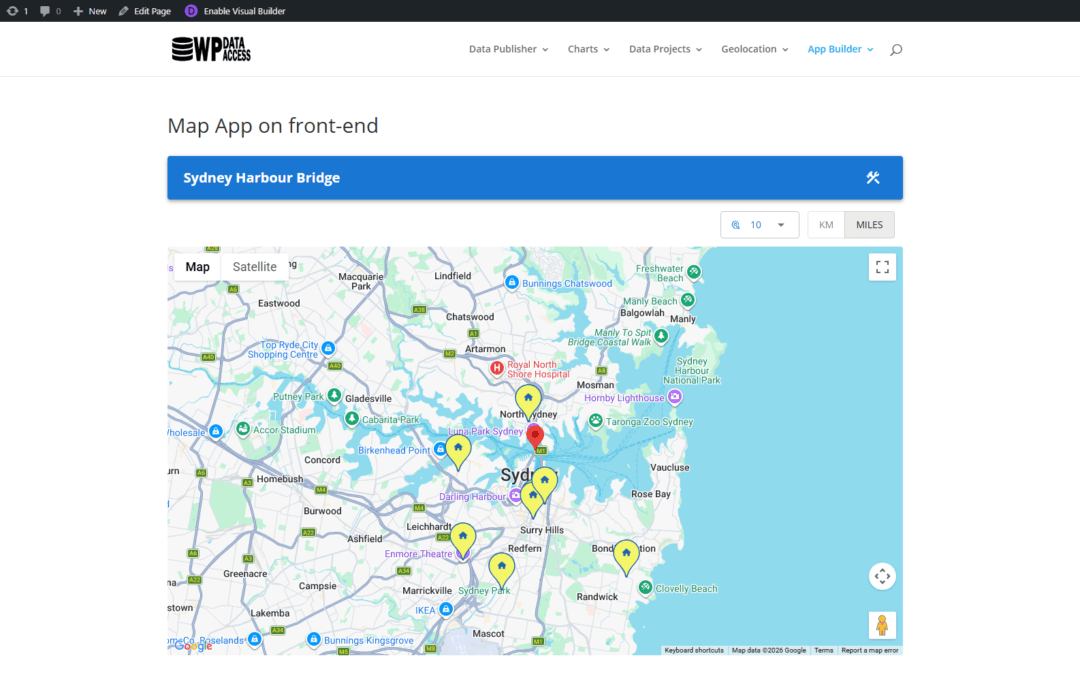Click Clovelly Beach pin
1080x675 pixels.
pos(645,588)
